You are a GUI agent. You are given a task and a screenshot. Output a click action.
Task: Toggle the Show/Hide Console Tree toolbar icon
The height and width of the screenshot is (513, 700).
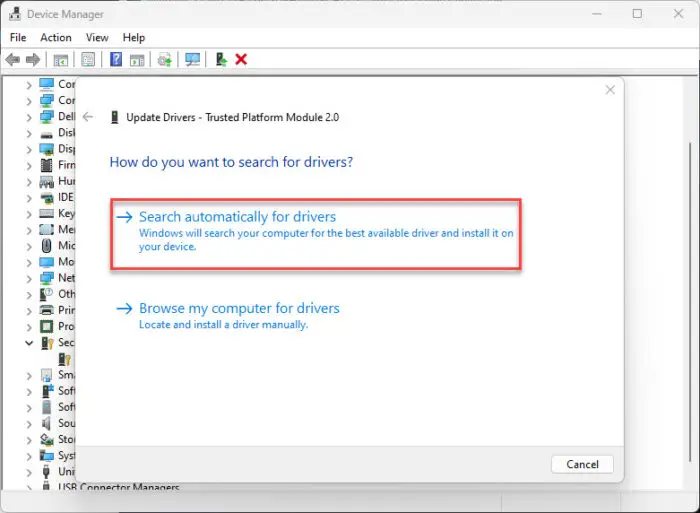pyautogui.click(x=61, y=60)
